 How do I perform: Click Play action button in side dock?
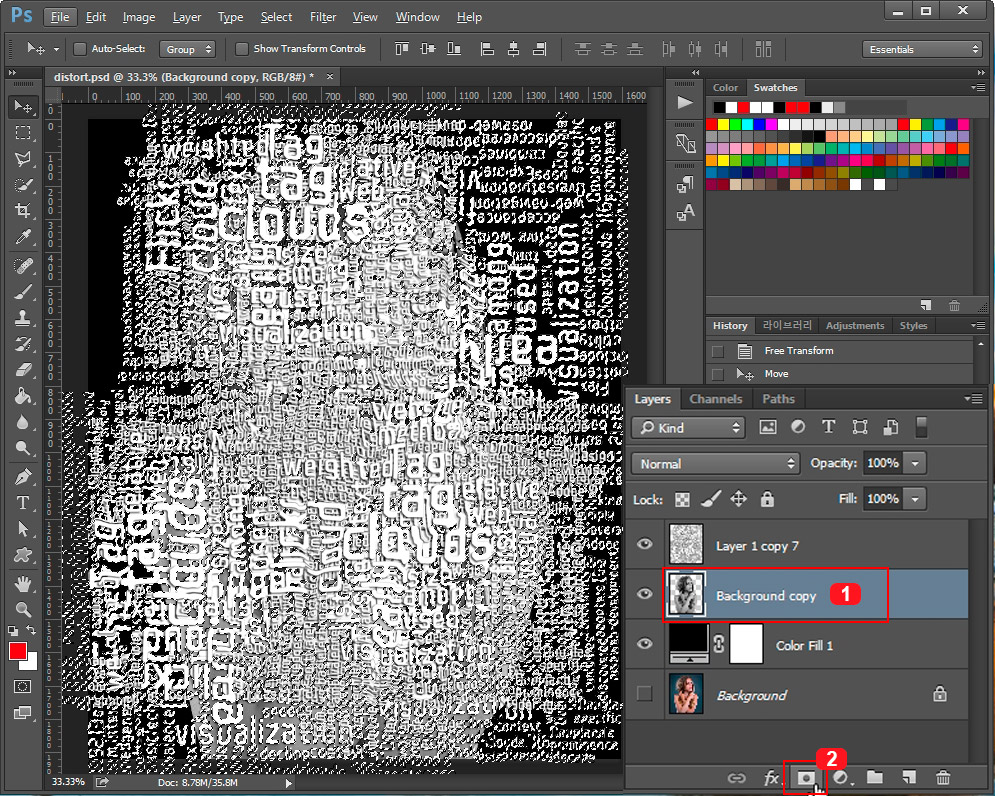click(685, 103)
